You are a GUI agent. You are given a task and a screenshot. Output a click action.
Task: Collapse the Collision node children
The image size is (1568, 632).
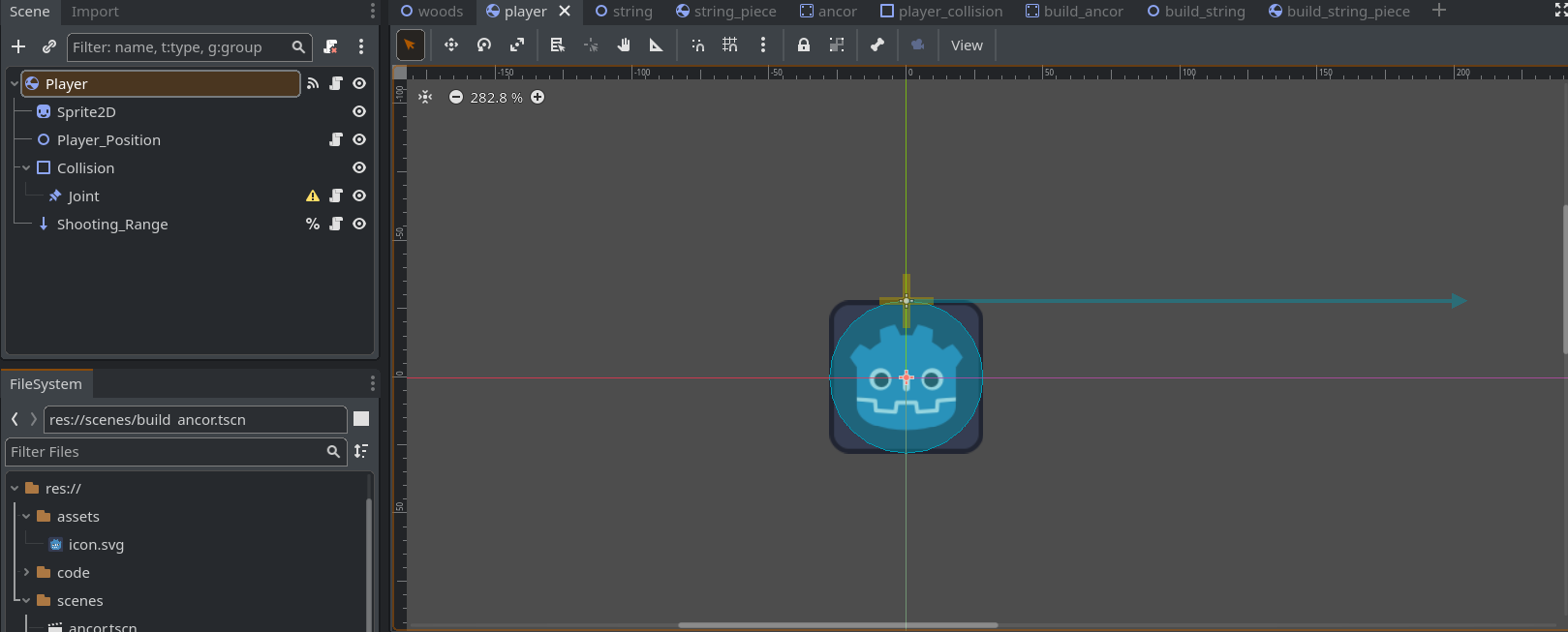click(26, 168)
